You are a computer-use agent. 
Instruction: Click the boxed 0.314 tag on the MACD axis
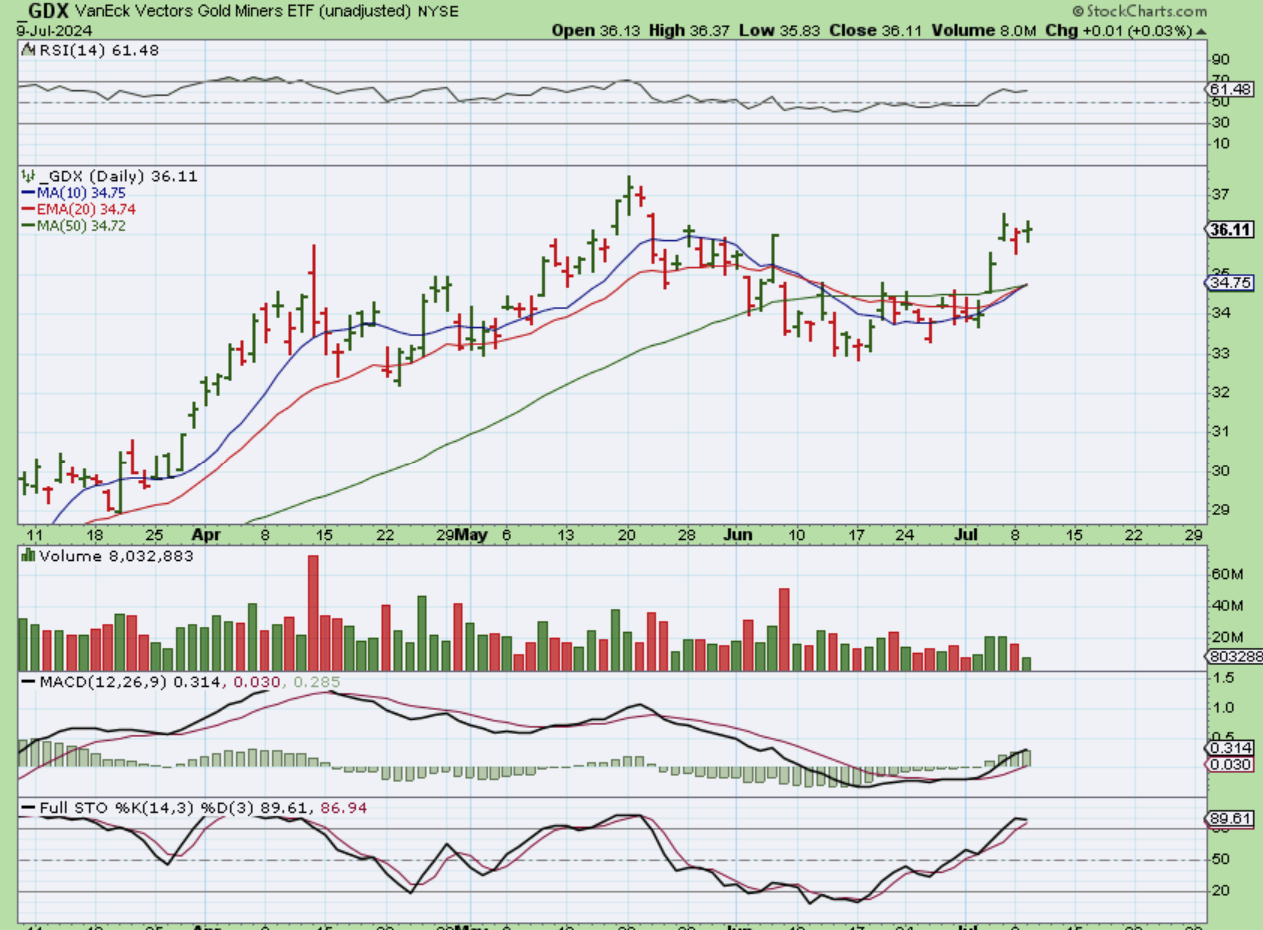pyautogui.click(x=1227, y=748)
